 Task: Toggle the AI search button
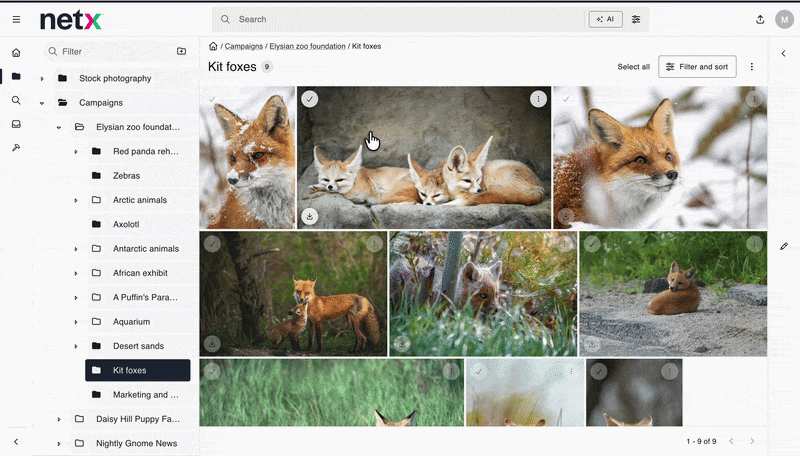(606, 19)
